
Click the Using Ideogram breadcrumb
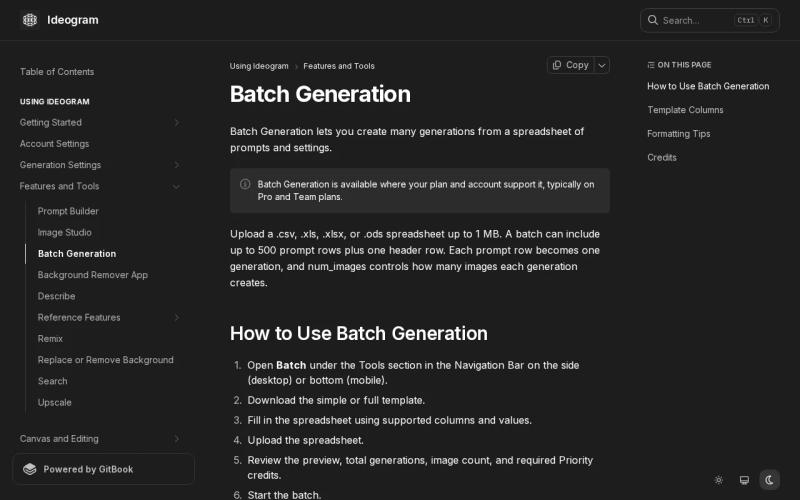(x=259, y=66)
